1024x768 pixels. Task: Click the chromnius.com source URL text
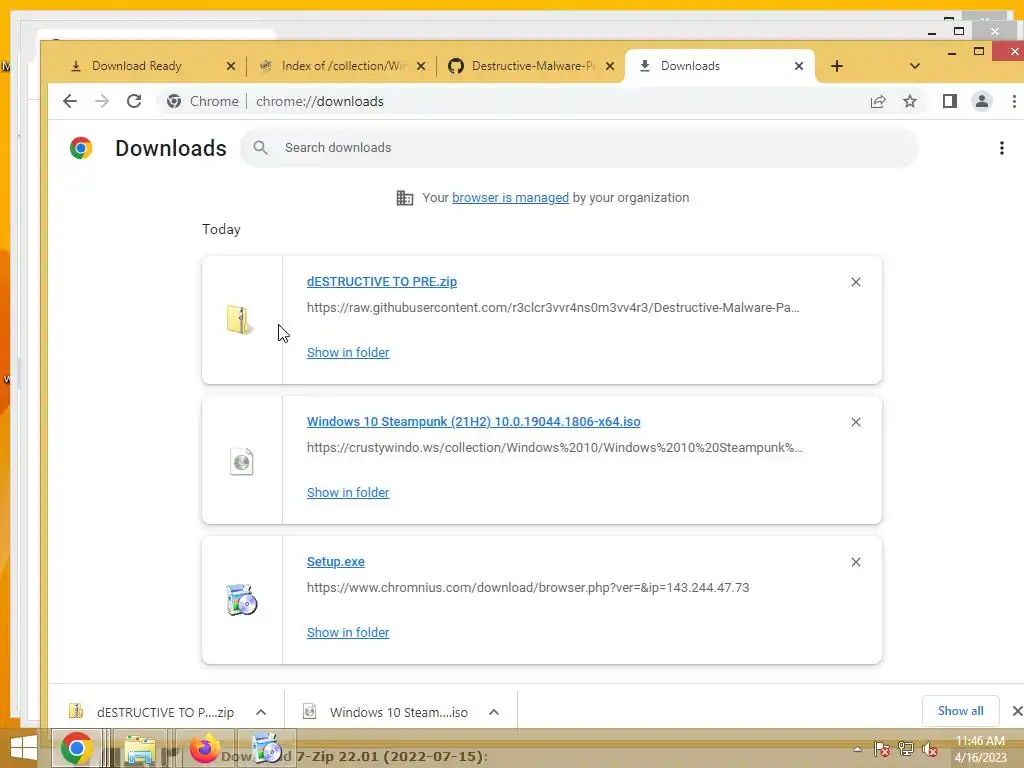[x=528, y=588]
